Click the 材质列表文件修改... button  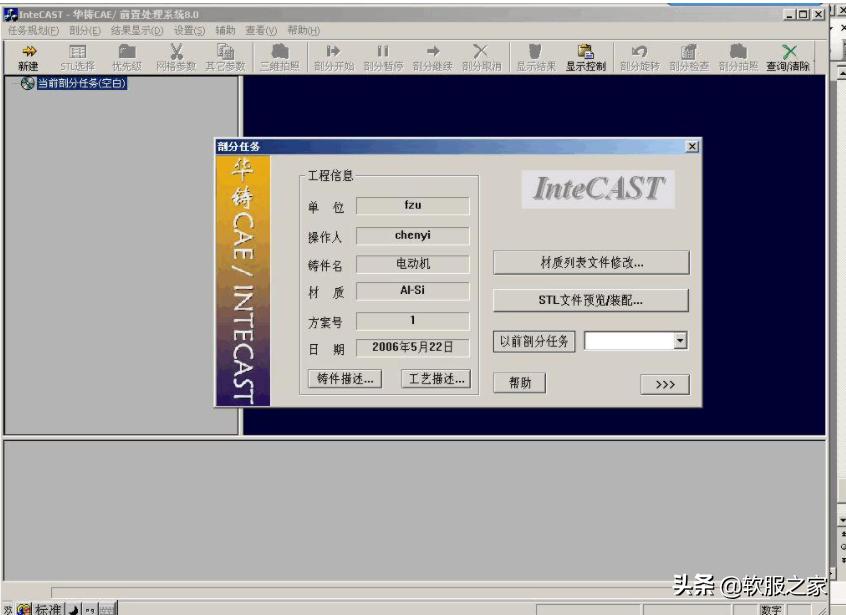[591, 263]
